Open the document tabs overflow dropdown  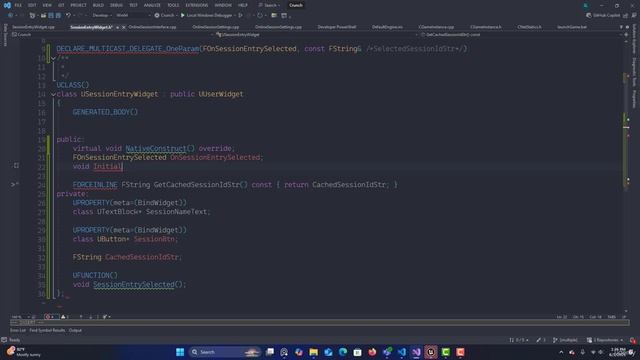621,27
